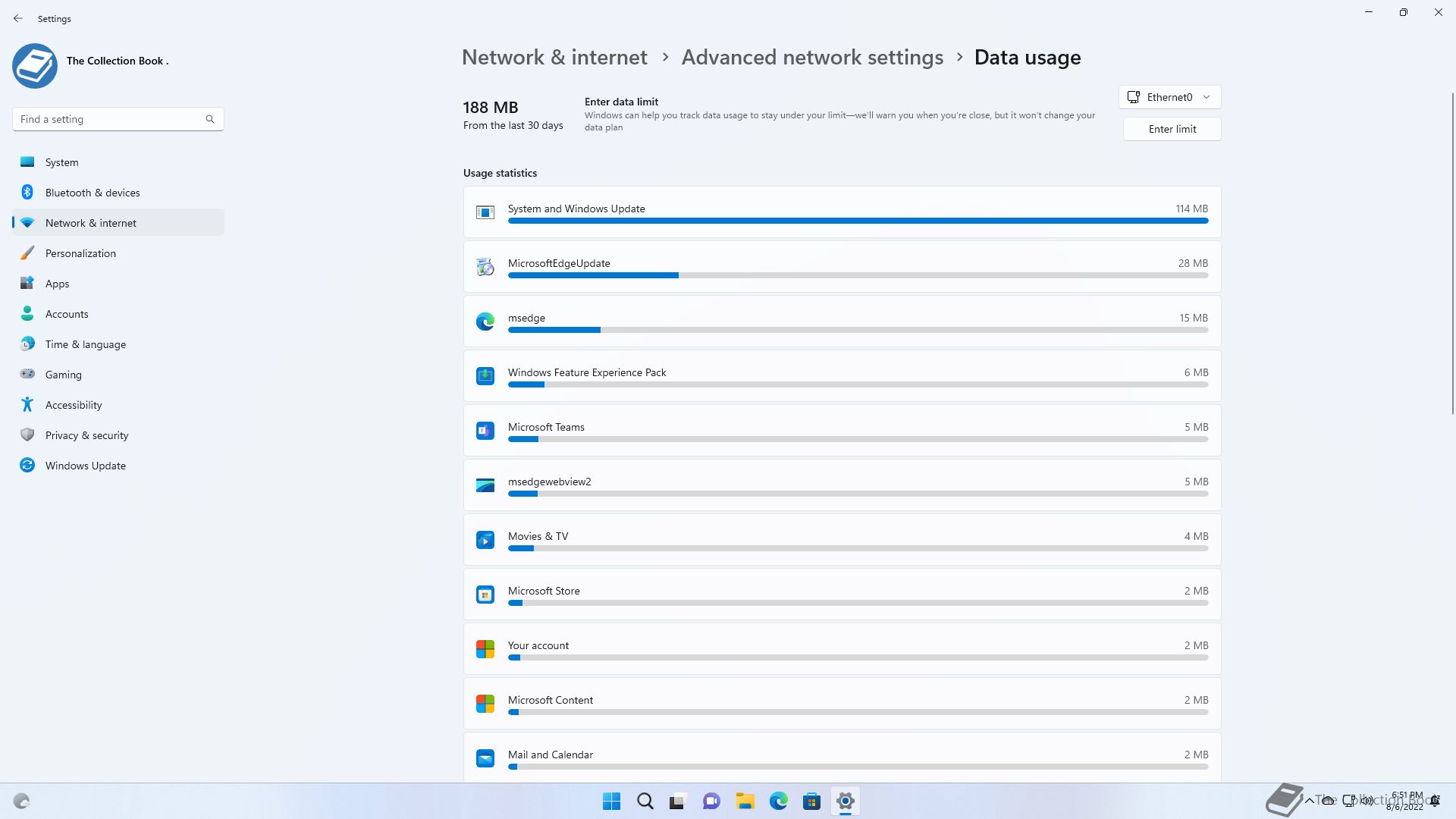Open Privacy & security settings
Screen dimensions: 1456x819
[118, 435]
